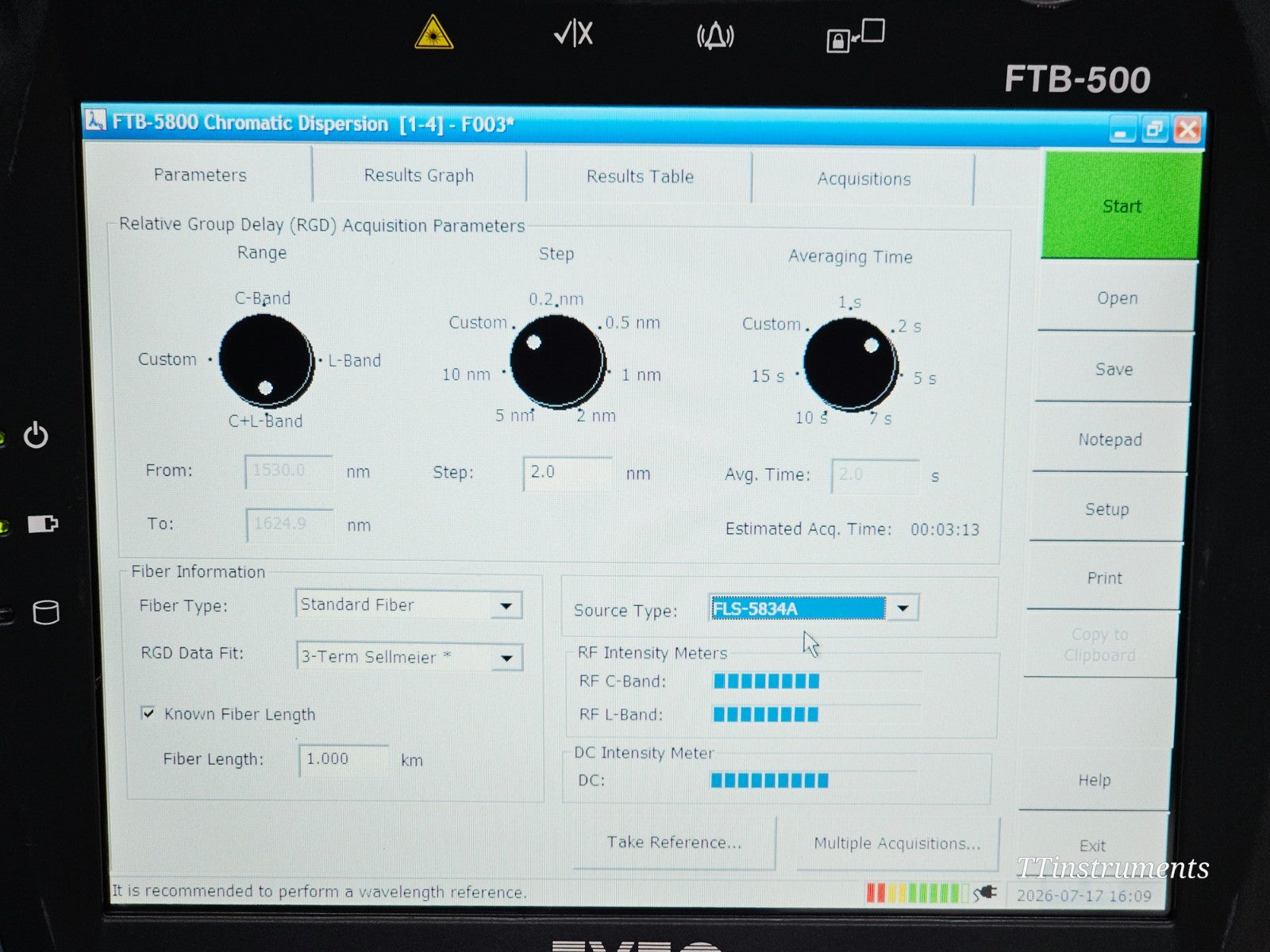Open the Setup button
The image size is (1270, 952).
click(x=1106, y=509)
